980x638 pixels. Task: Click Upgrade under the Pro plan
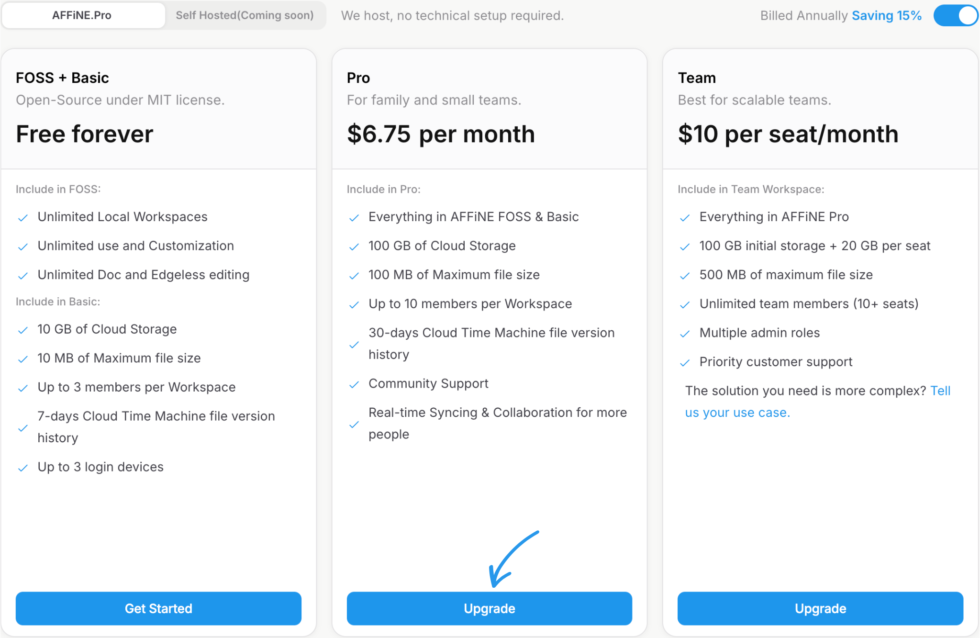[x=489, y=608]
